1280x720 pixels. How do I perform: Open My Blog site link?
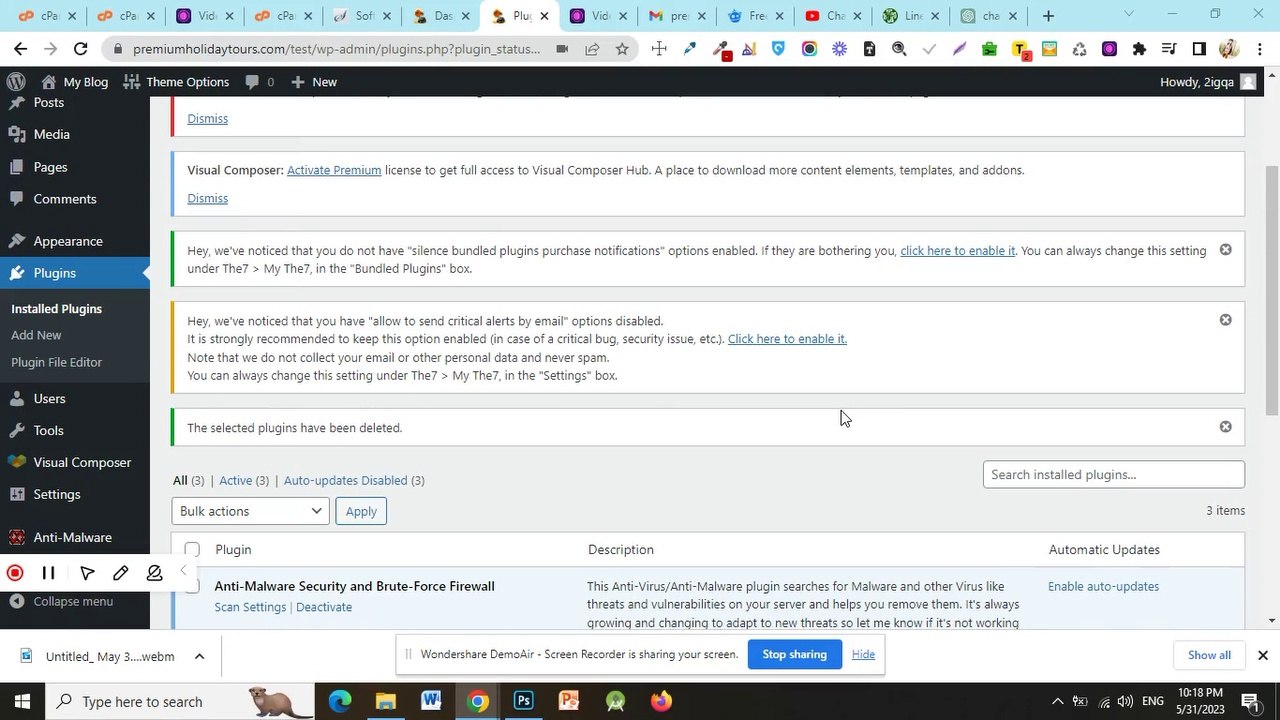pyautogui.click(x=74, y=82)
